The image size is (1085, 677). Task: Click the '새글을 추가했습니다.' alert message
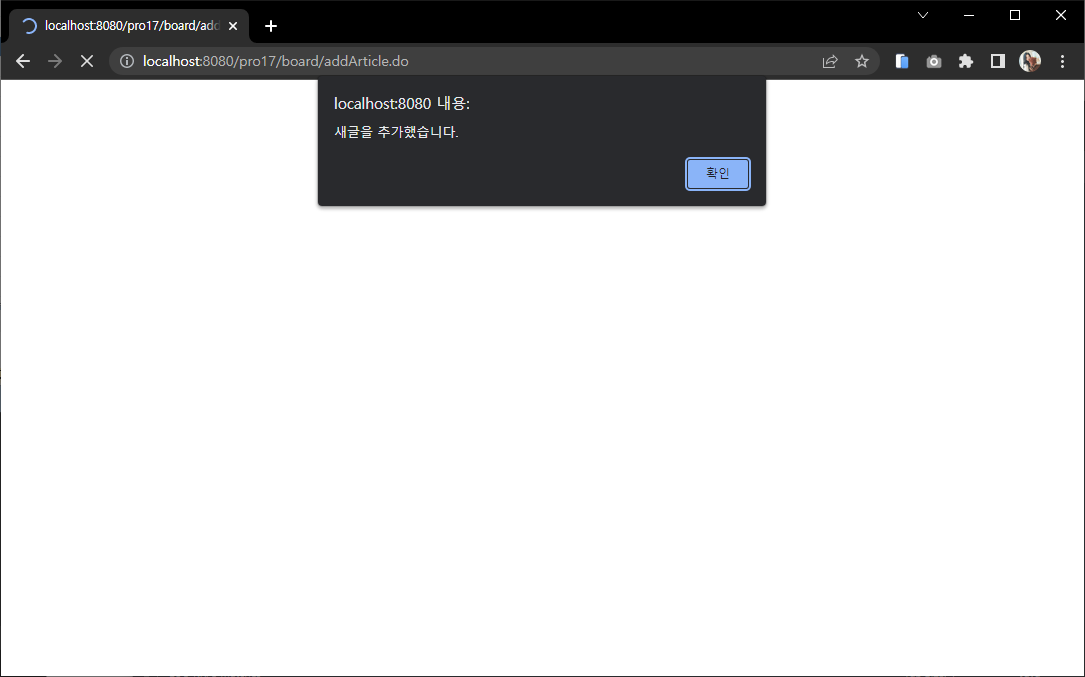(396, 132)
